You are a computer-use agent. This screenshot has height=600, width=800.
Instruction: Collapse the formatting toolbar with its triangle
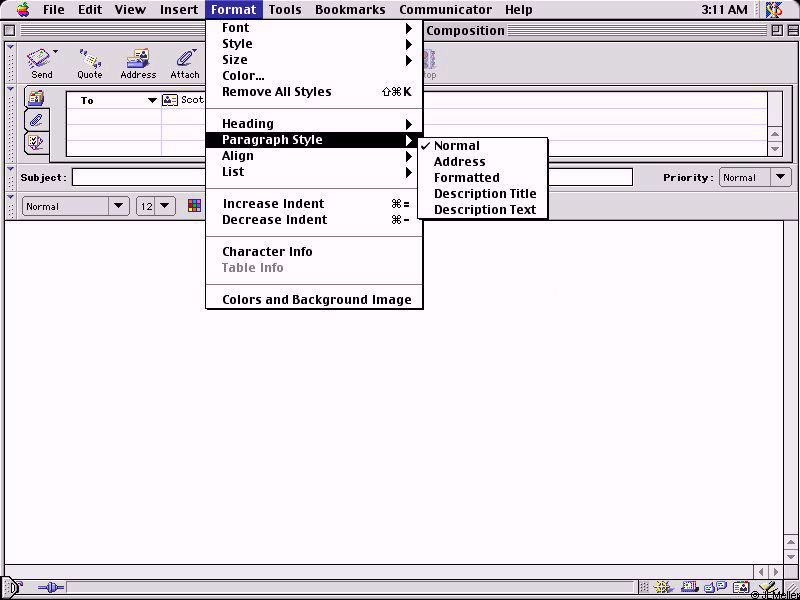[x=10, y=197]
